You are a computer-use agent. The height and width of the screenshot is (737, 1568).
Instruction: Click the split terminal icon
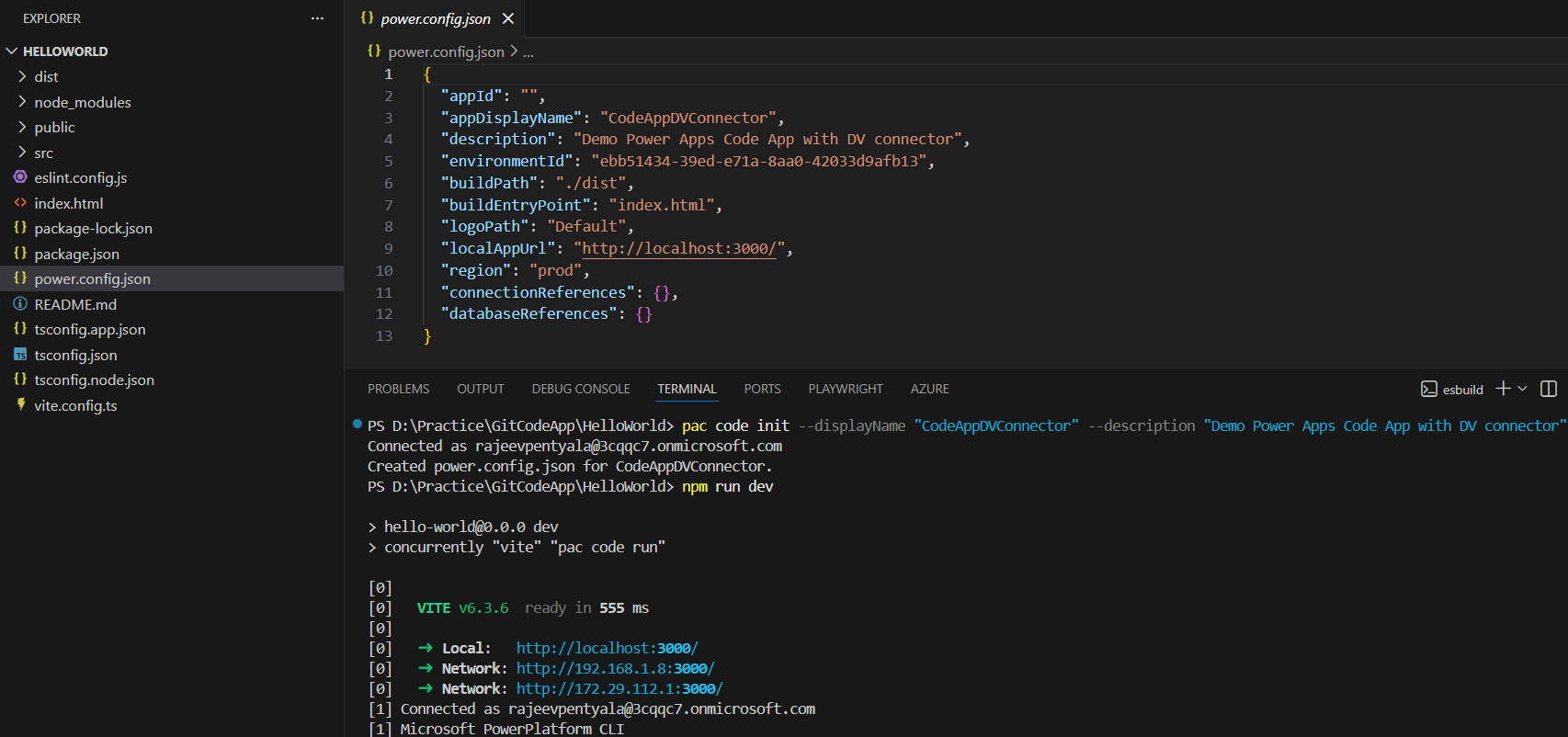[1548, 389]
